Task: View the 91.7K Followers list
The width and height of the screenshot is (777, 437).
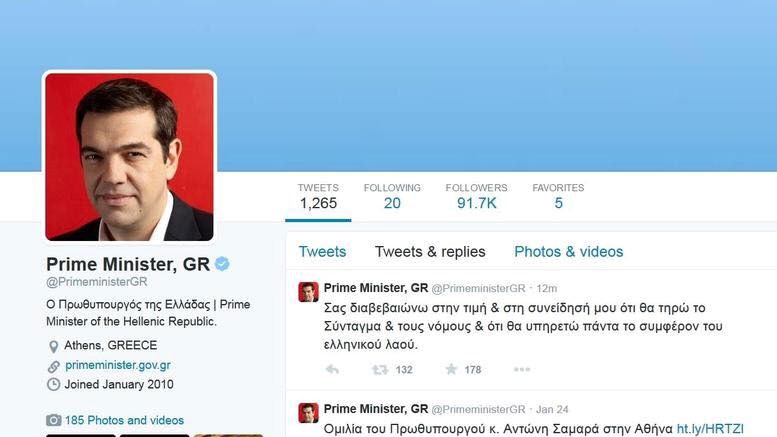Action: [476, 197]
